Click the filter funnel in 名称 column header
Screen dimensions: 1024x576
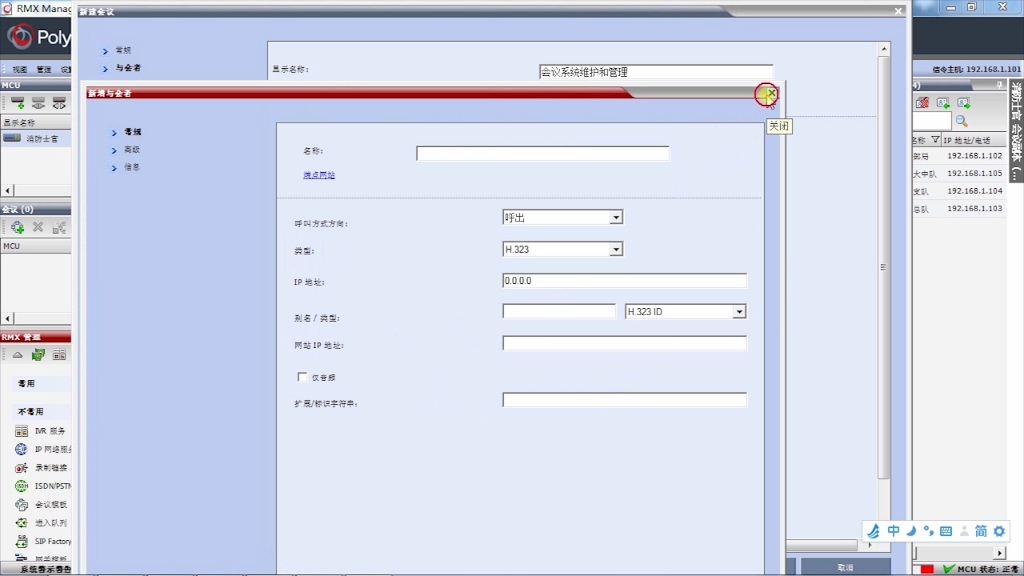point(935,140)
